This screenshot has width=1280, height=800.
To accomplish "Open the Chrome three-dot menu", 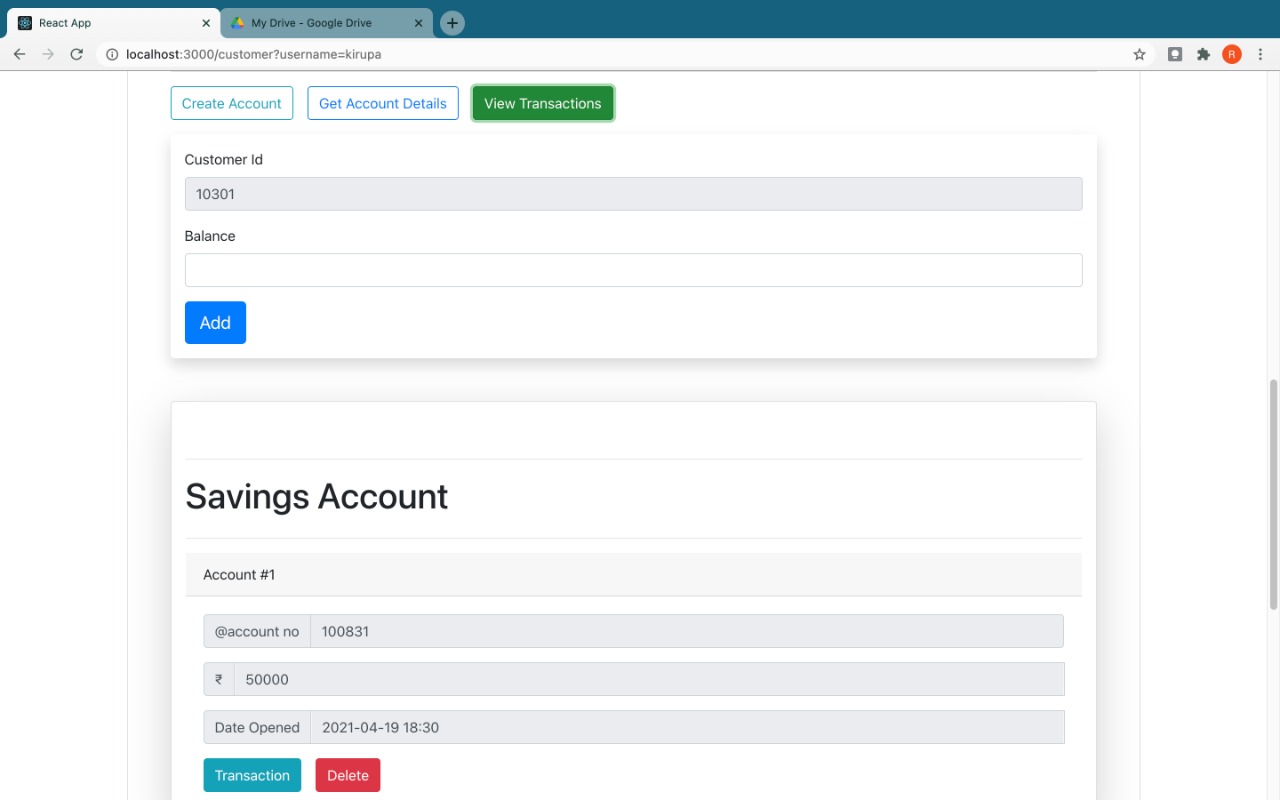I will 1260,54.
